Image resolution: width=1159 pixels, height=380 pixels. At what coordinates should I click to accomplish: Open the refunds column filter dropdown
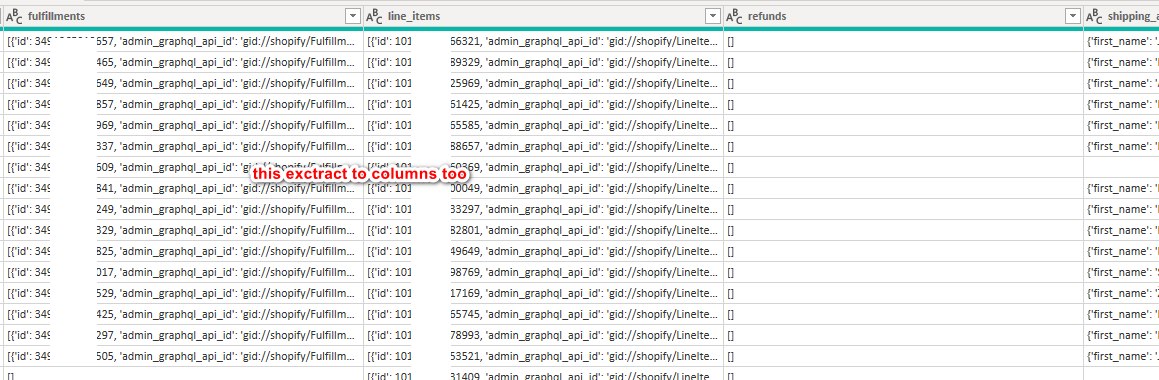1073,16
